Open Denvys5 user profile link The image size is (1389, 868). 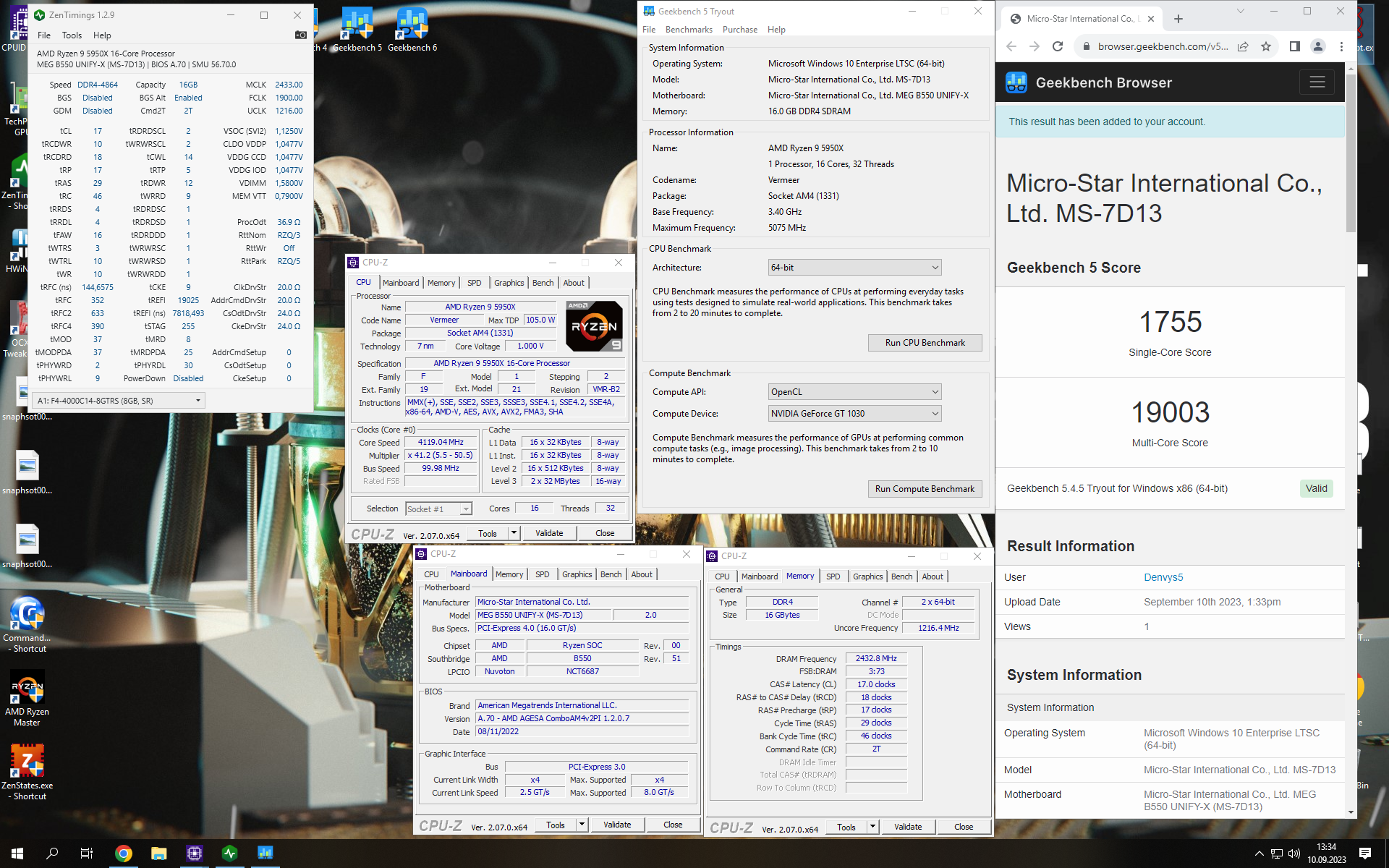point(1163,577)
